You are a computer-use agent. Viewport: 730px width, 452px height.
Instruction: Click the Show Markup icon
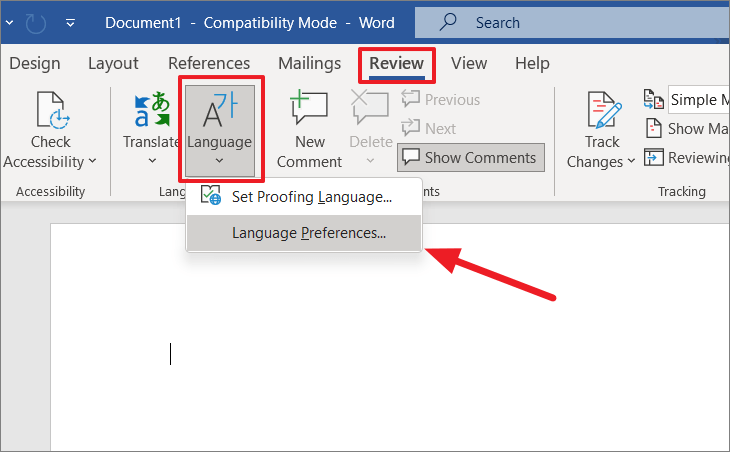[x=654, y=128]
